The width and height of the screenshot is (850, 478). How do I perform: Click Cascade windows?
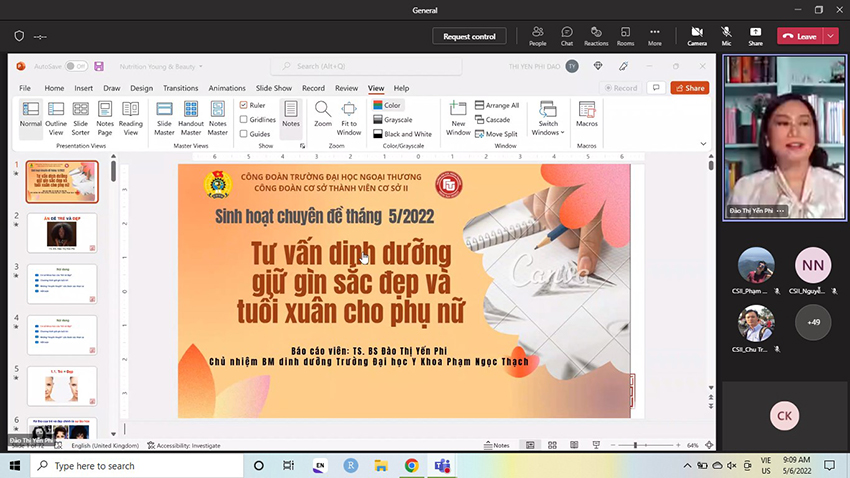[x=492, y=119]
